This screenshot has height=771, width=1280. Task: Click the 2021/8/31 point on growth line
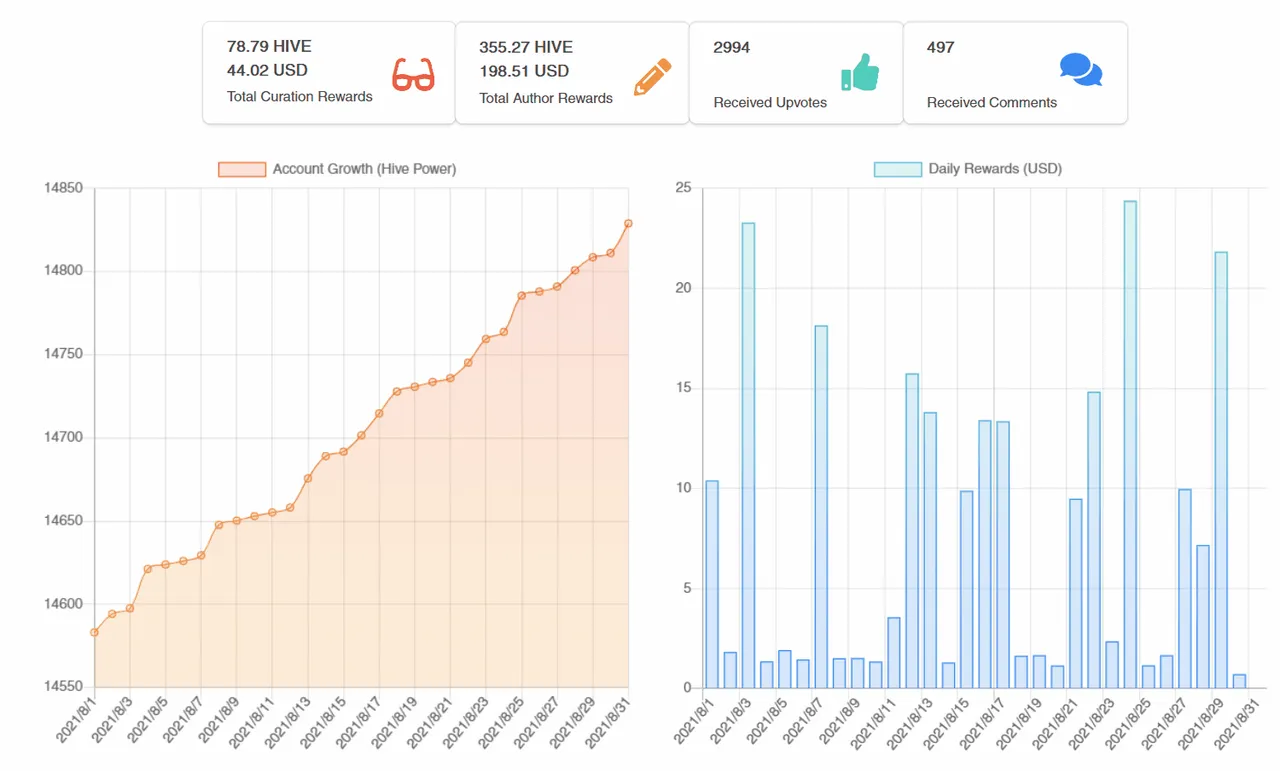coord(628,223)
